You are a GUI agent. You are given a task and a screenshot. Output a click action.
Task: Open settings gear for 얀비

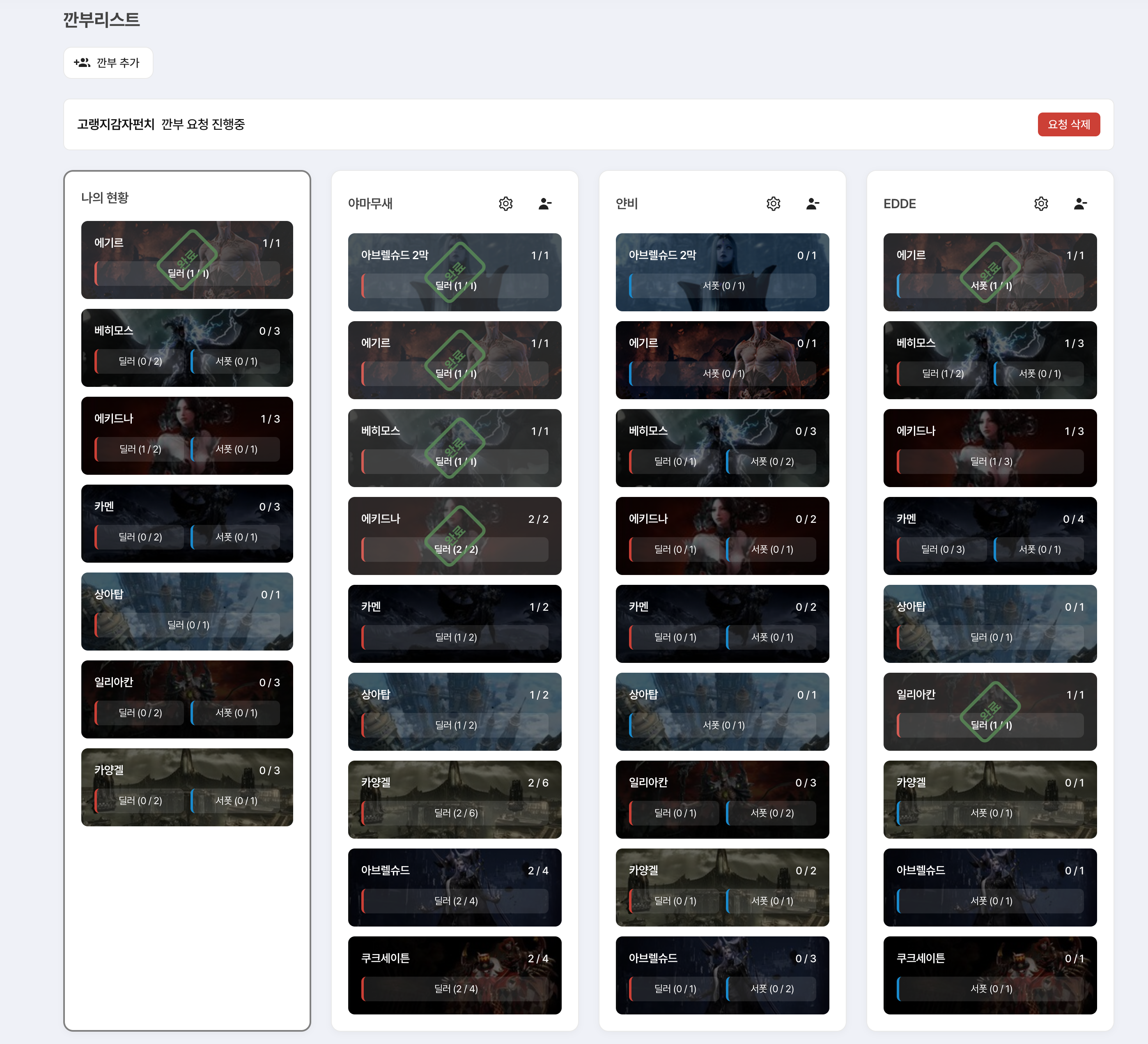773,203
